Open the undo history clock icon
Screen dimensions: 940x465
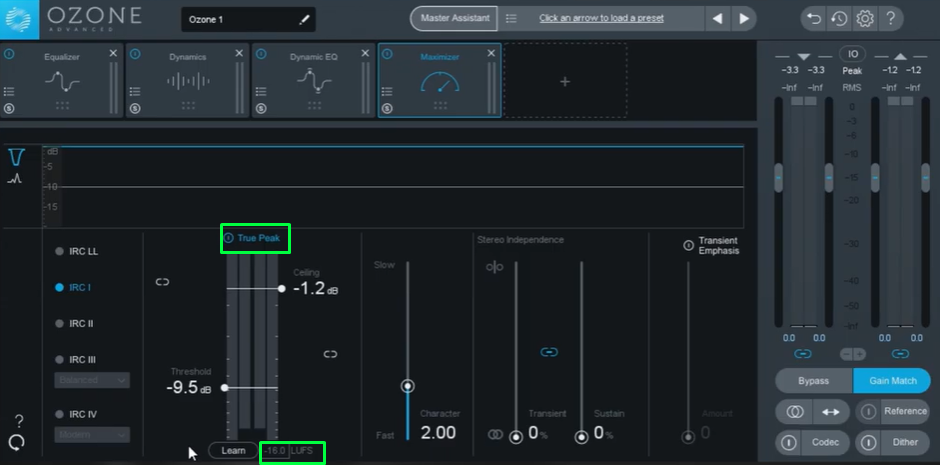(839, 18)
